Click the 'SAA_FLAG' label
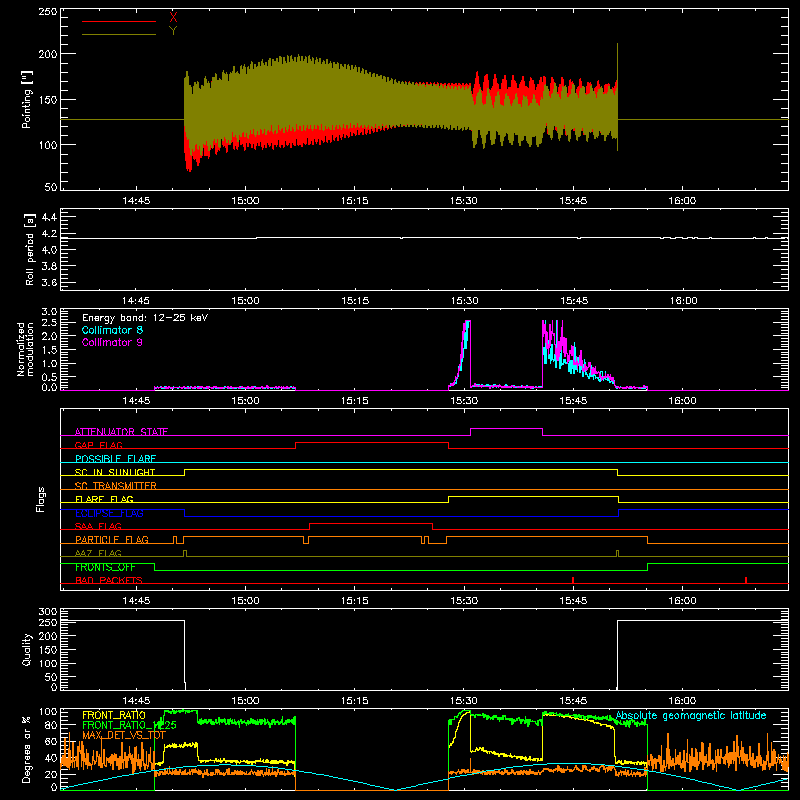Viewport: 800px width, 800px height. click(98, 526)
